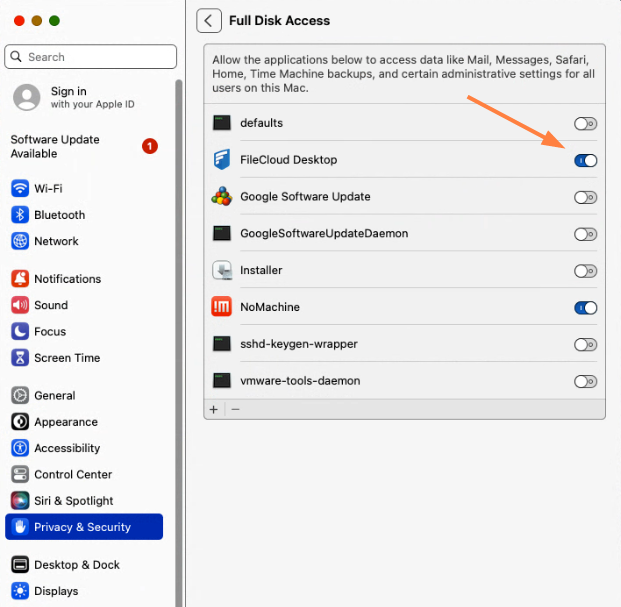Select General in the sidebar
Image resolution: width=621 pixels, height=607 pixels.
tap(54, 395)
